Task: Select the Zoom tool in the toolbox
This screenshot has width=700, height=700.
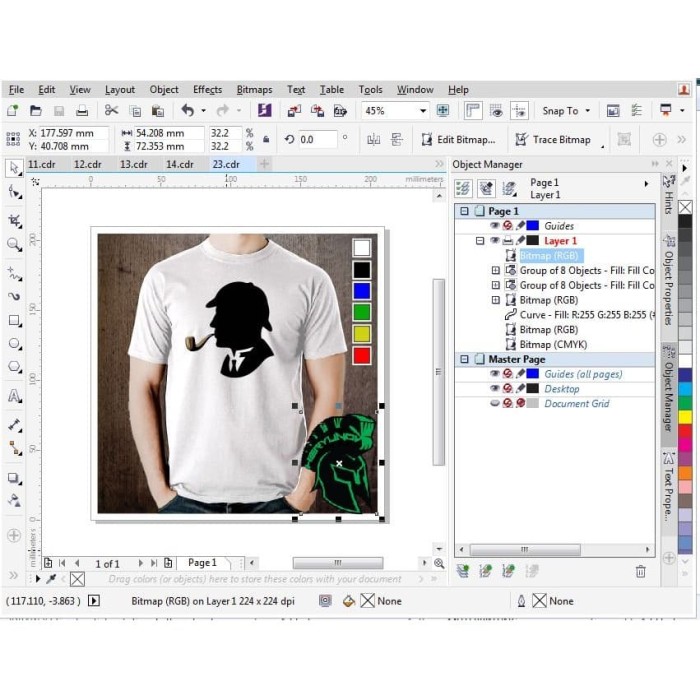Action: pos(14,244)
